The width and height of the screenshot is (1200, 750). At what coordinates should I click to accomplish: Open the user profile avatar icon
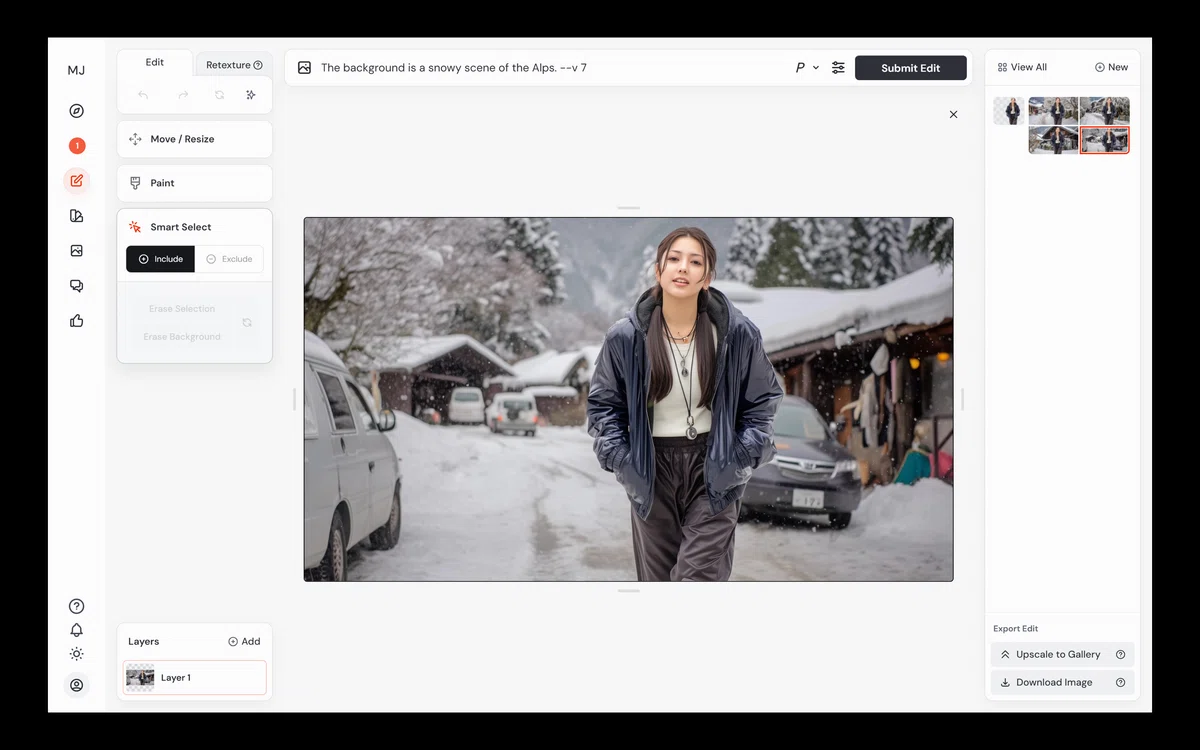coord(77,685)
